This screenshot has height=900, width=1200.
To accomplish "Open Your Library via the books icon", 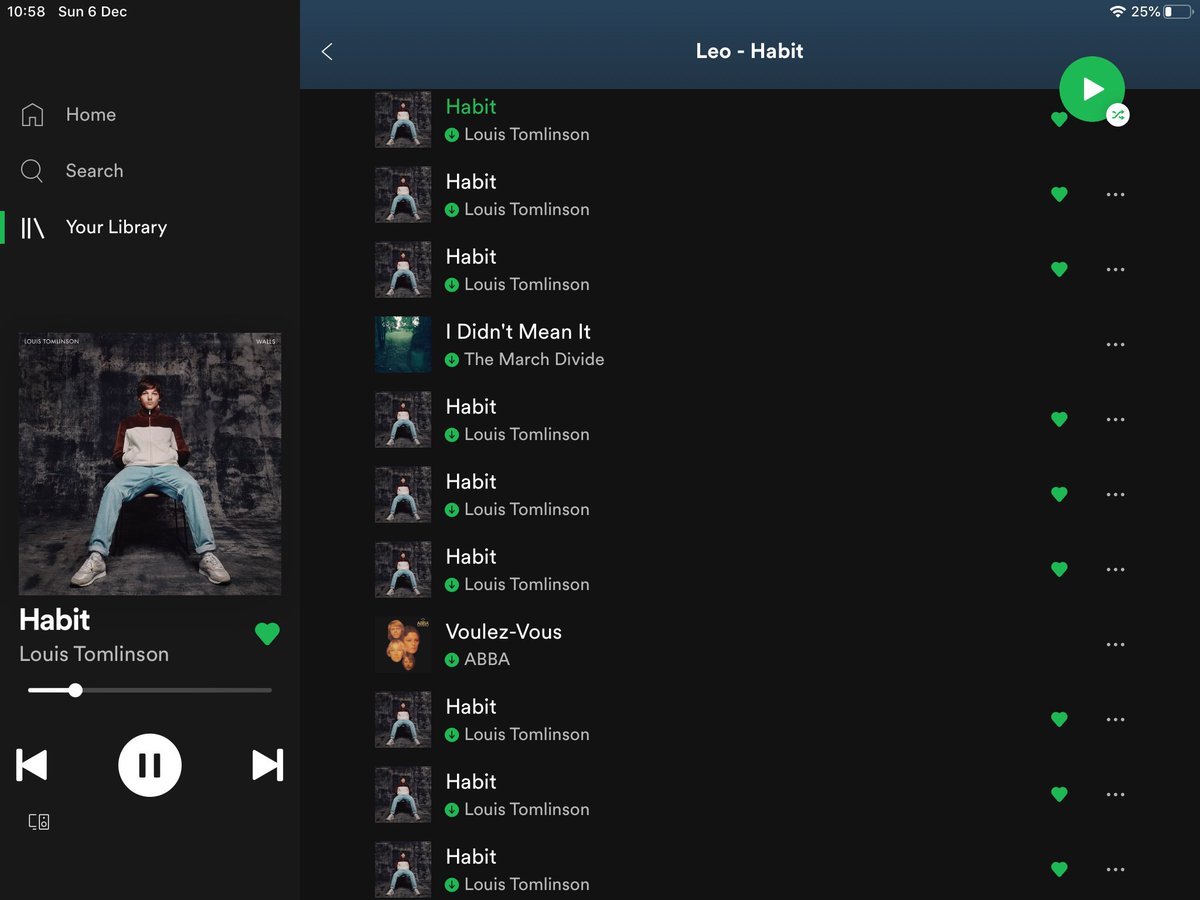I will (x=33, y=227).
